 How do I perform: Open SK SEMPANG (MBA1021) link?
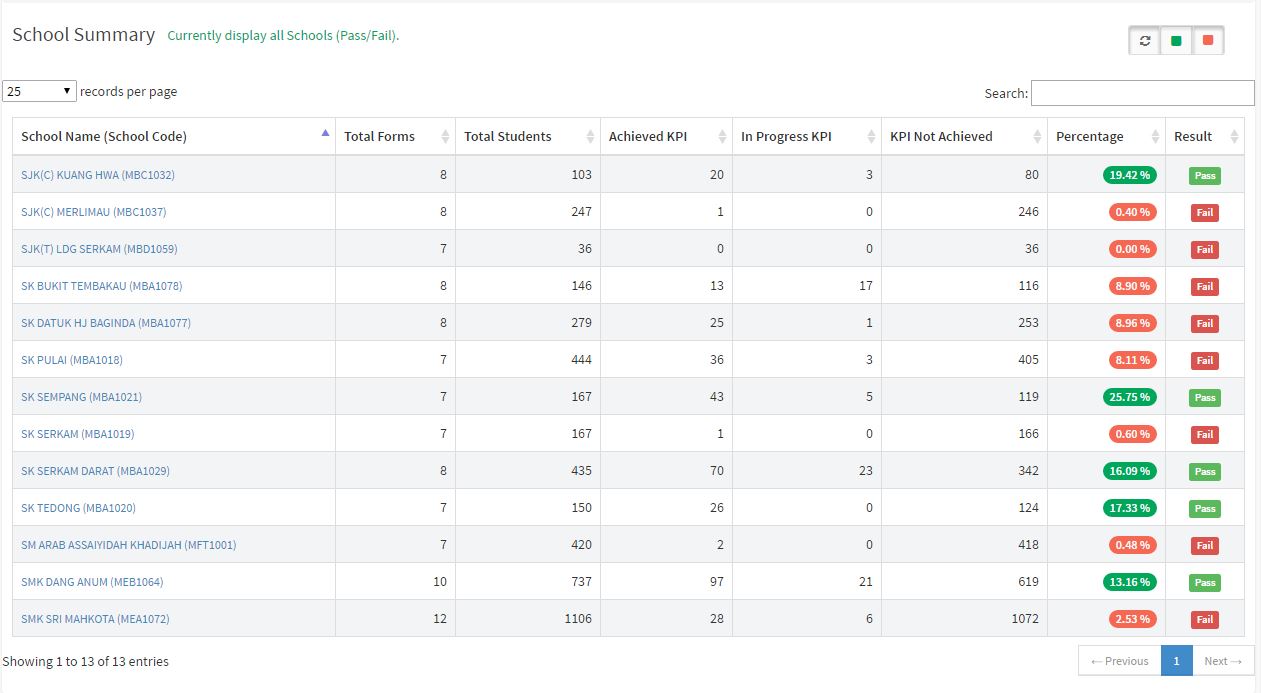[x=81, y=397]
